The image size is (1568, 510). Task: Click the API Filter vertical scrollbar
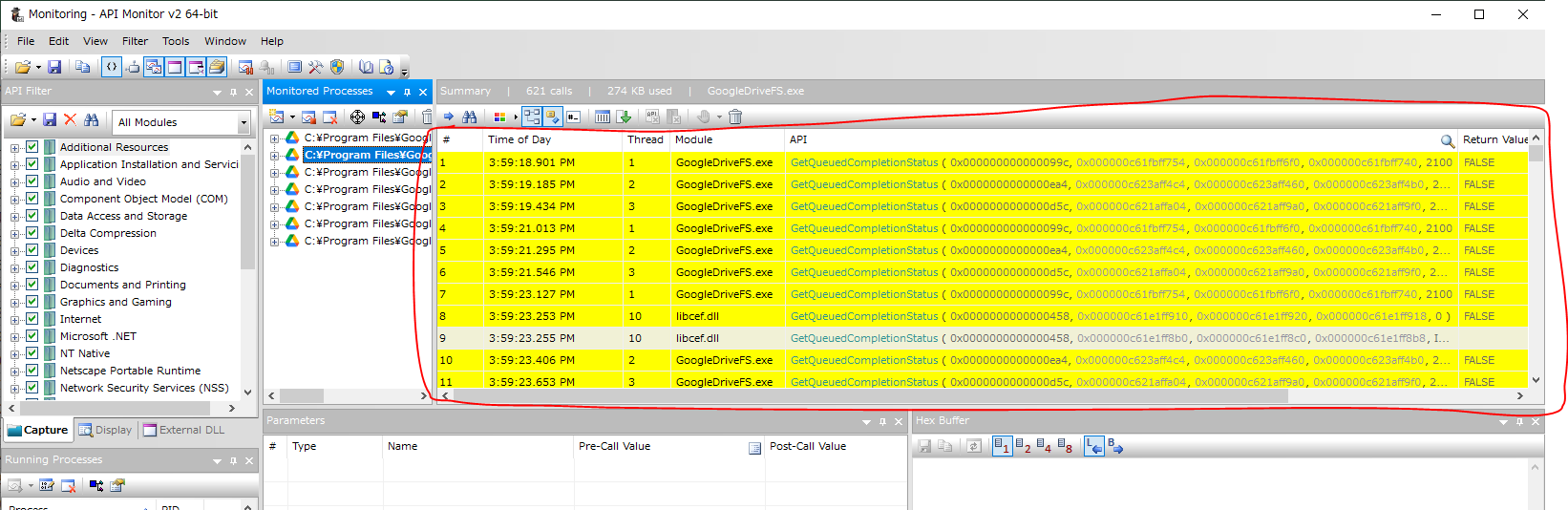tap(248, 214)
